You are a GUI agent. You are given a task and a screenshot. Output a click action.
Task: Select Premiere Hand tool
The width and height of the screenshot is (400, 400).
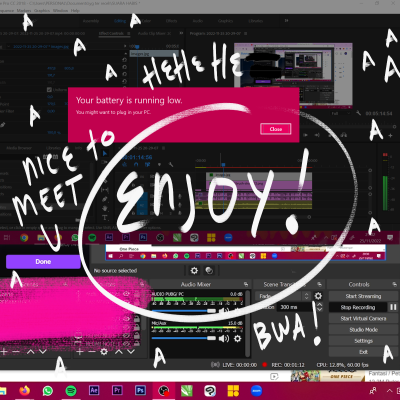click(105, 208)
